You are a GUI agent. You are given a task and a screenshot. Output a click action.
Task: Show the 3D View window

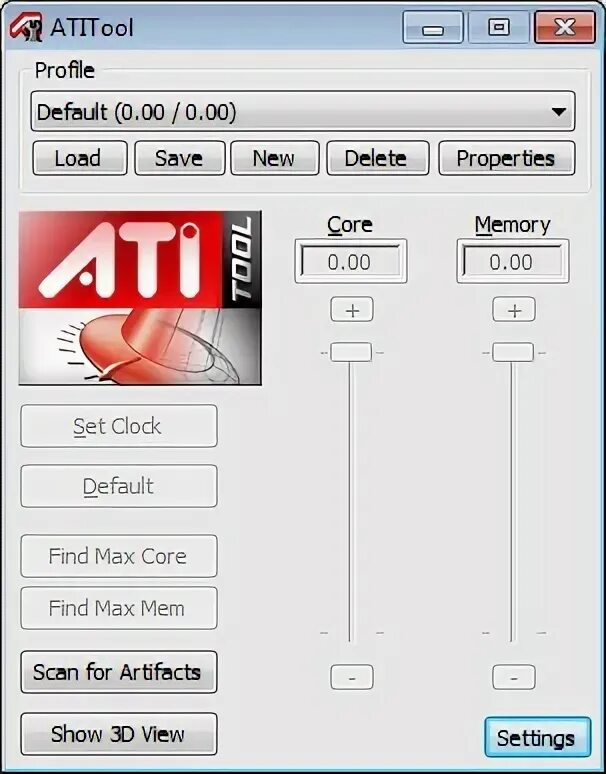coord(118,734)
